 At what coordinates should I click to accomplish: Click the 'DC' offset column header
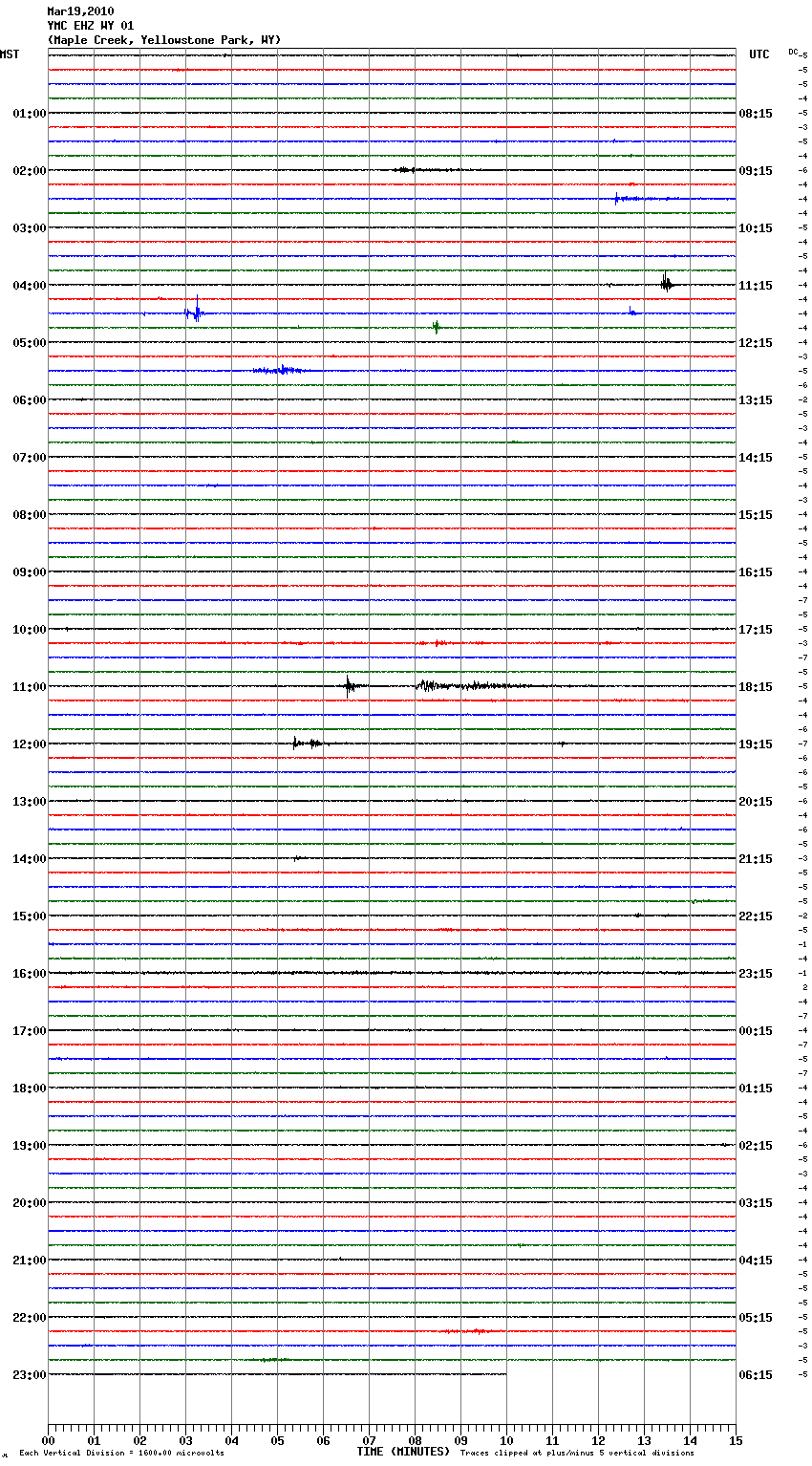(x=793, y=52)
